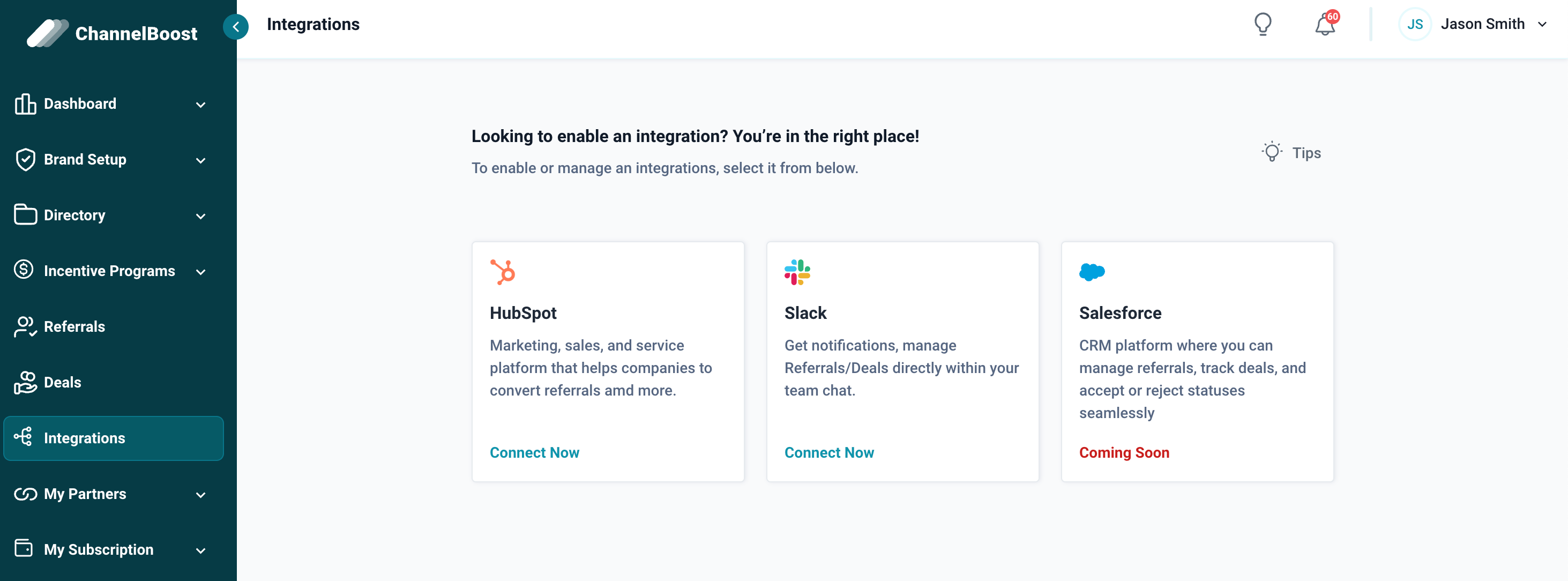The image size is (1568, 581).
Task: Click the Salesforce cloud icon
Action: click(x=1092, y=272)
